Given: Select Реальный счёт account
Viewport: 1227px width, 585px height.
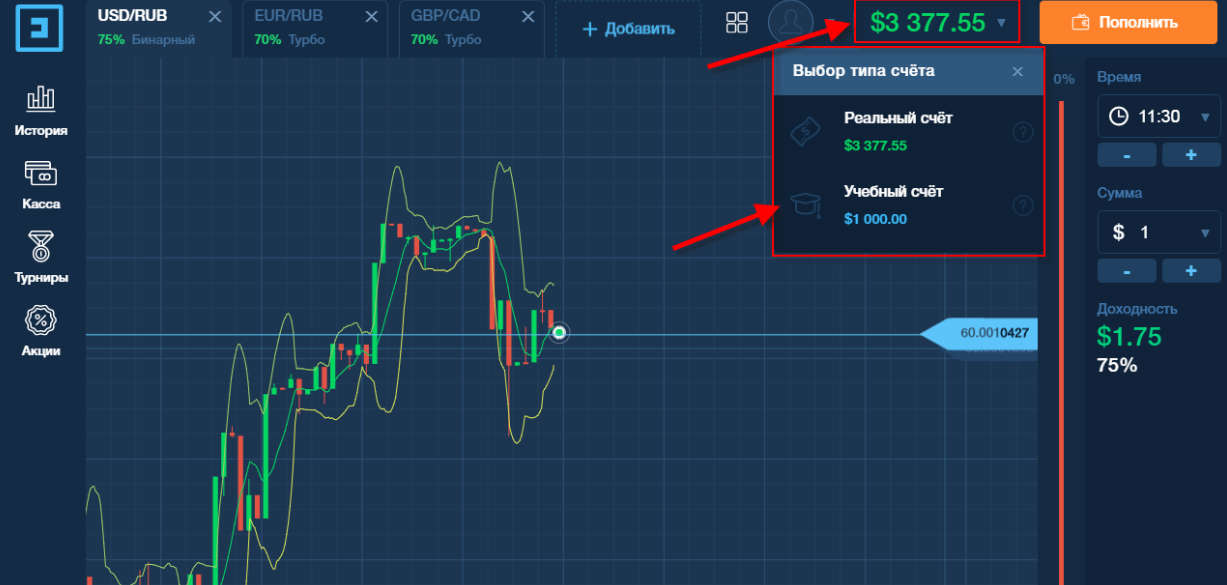Looking at the screenshot, I should (x=908, y=131).
